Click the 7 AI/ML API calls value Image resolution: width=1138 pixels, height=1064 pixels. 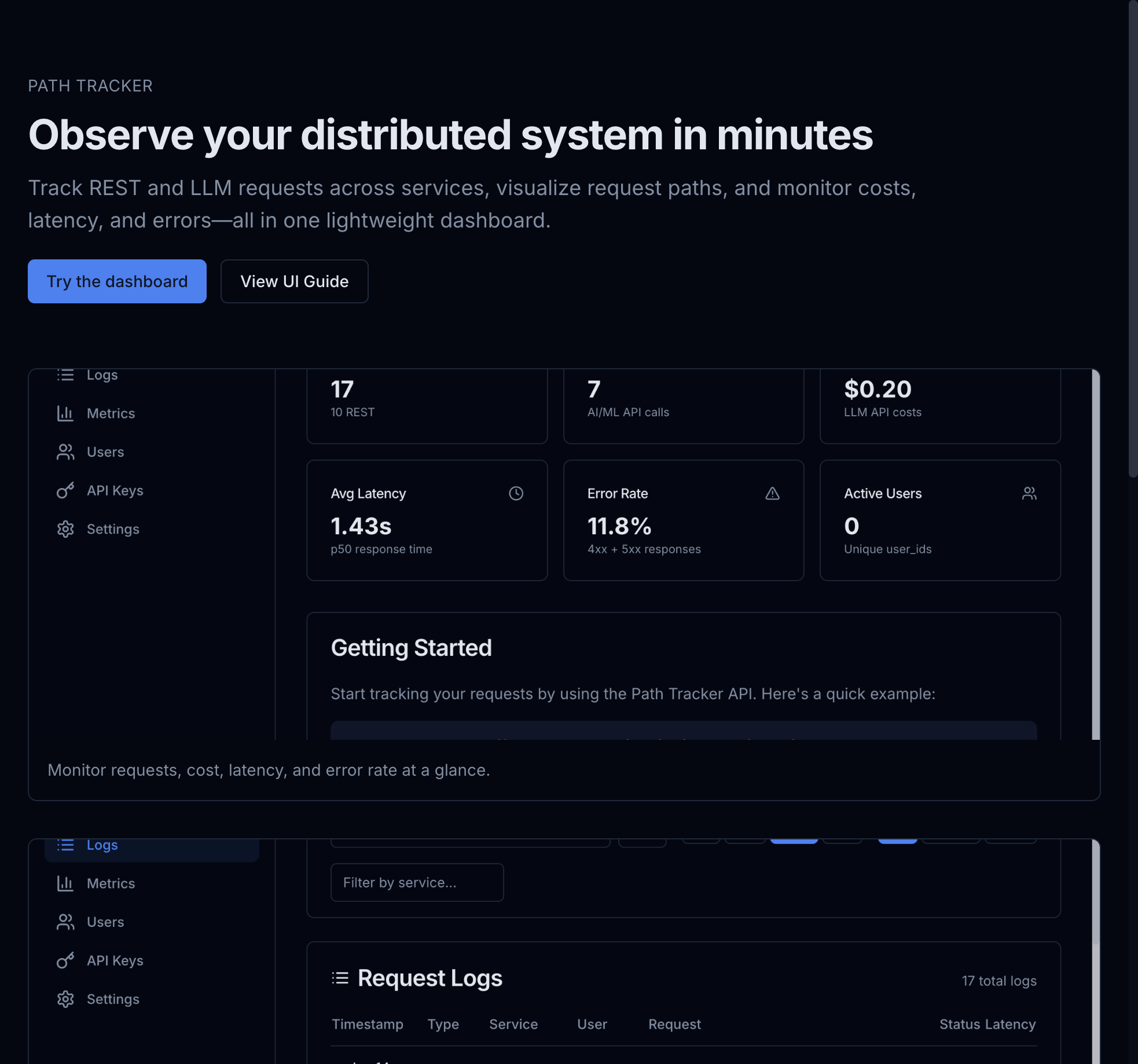click(594, 389)
